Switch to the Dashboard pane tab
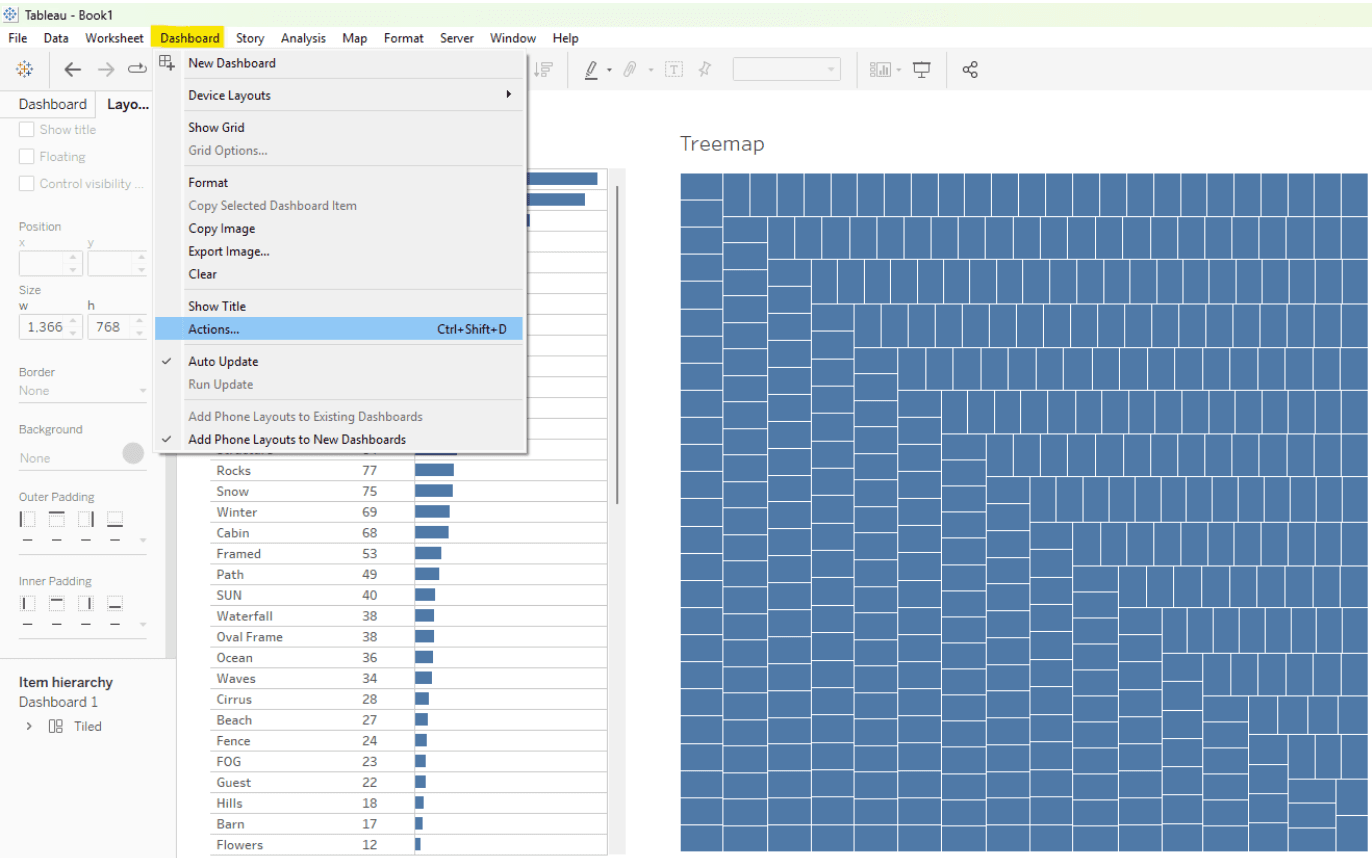 tap(52, 104)
